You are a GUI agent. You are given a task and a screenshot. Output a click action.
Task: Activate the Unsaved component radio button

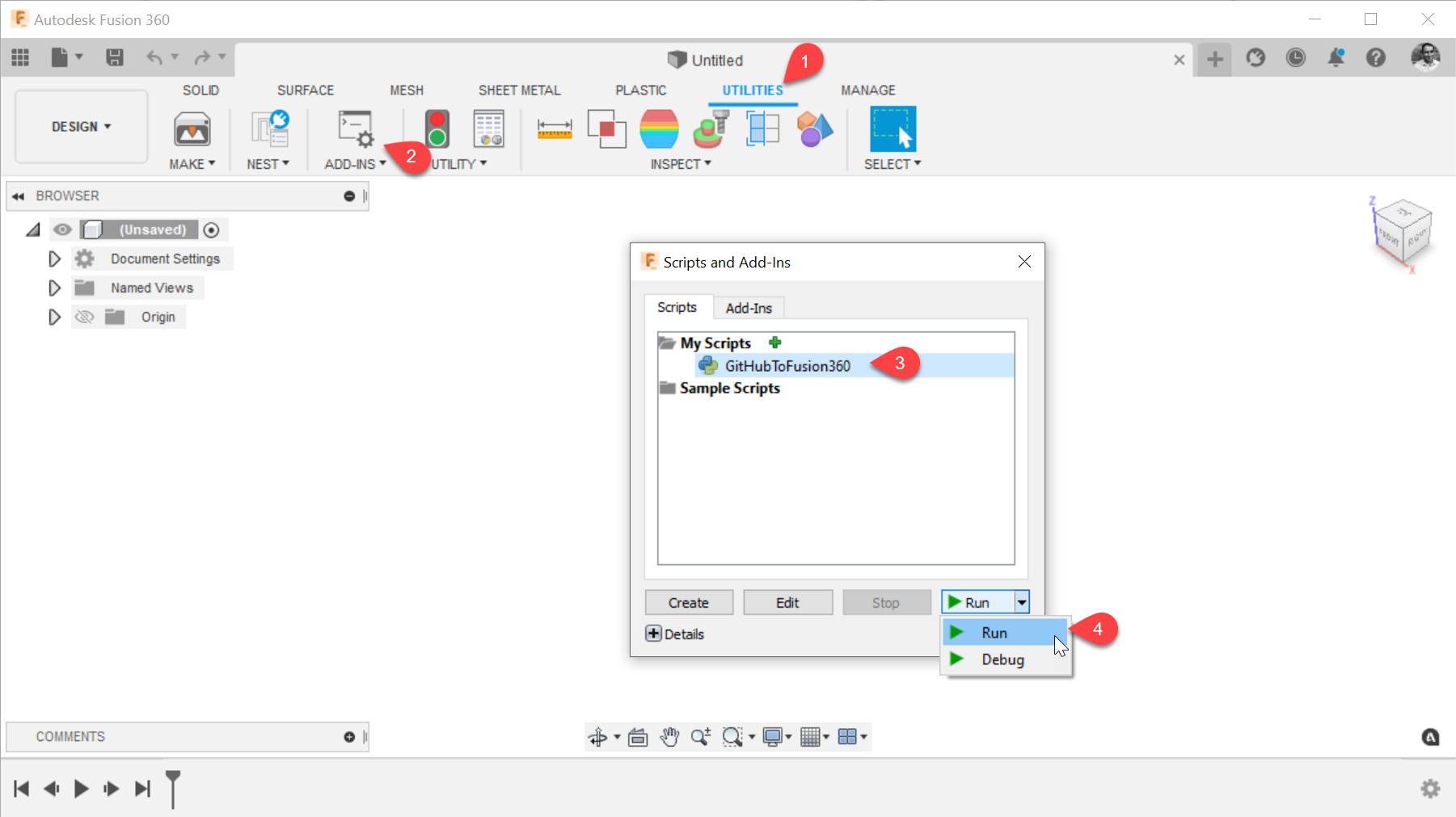pos(211,230)
